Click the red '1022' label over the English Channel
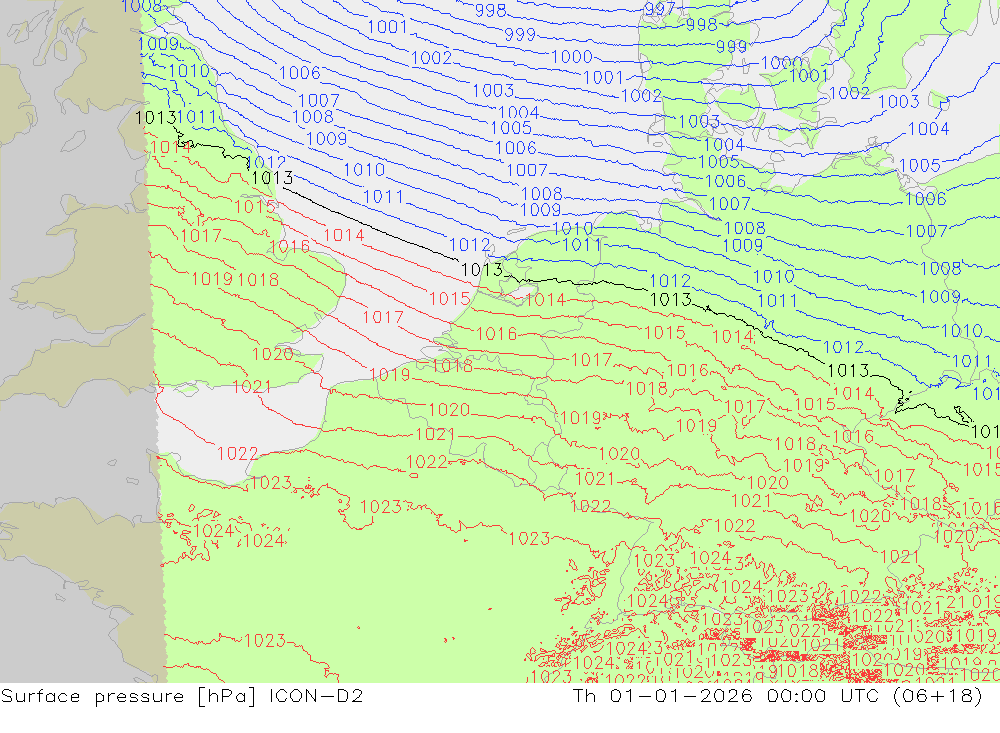This screenshot has height=733, width=1000. pos(237,454)
